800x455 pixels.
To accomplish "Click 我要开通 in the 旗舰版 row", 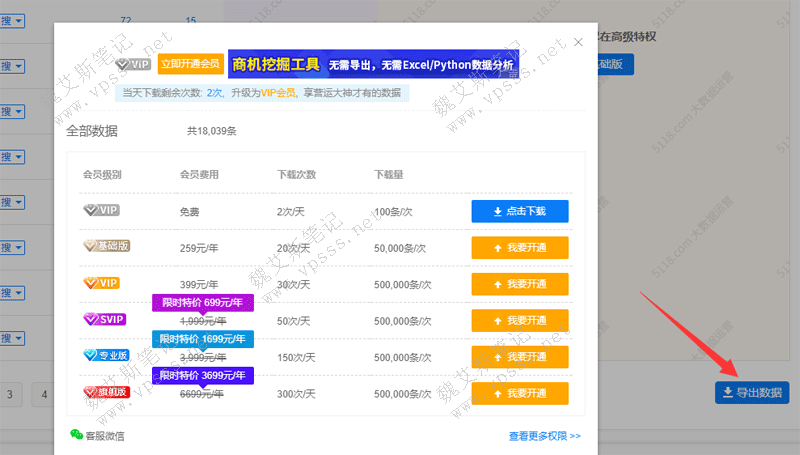I will 520,393.
